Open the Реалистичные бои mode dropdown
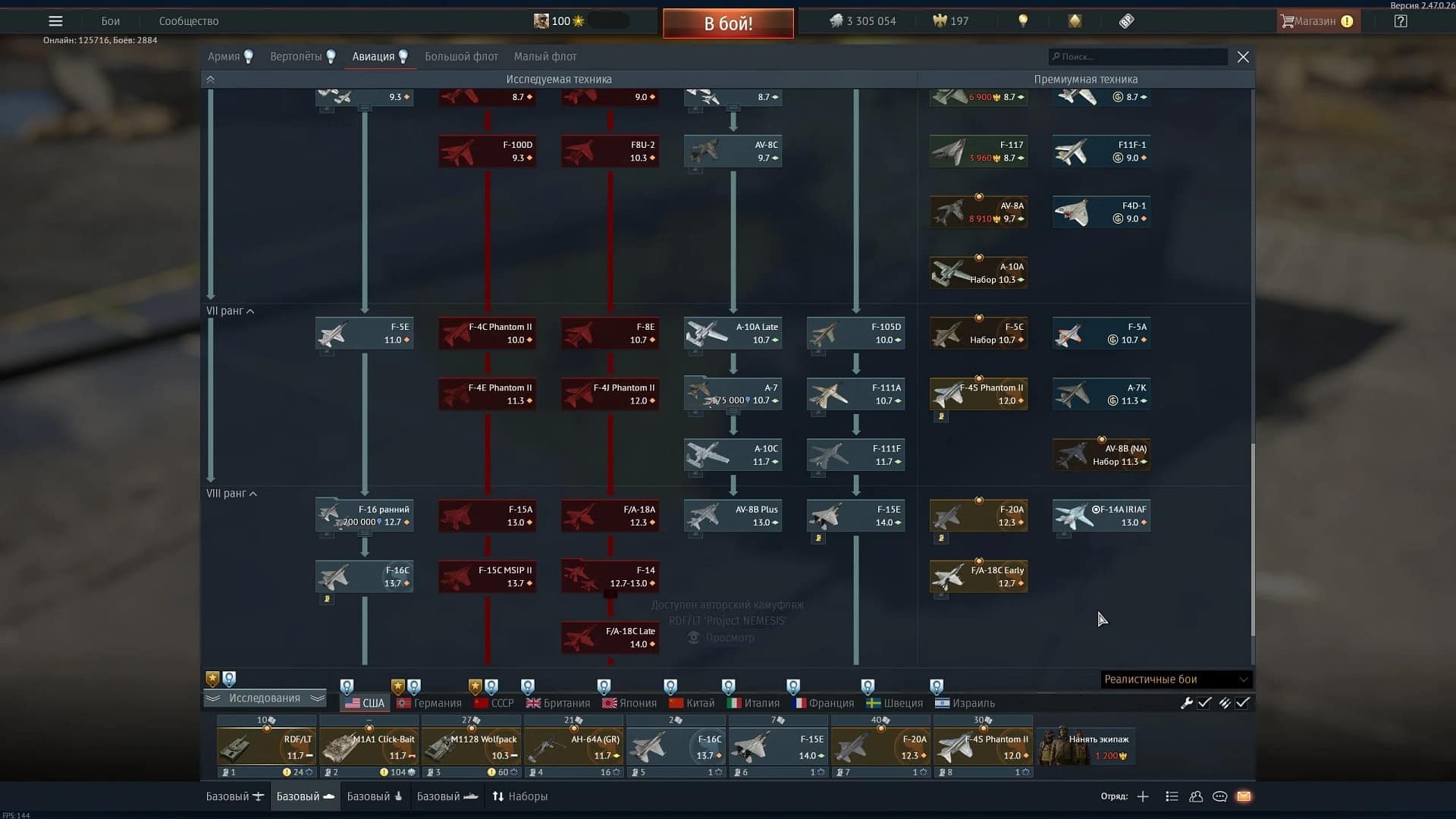1456x819 pixels. coord(1175,679)
